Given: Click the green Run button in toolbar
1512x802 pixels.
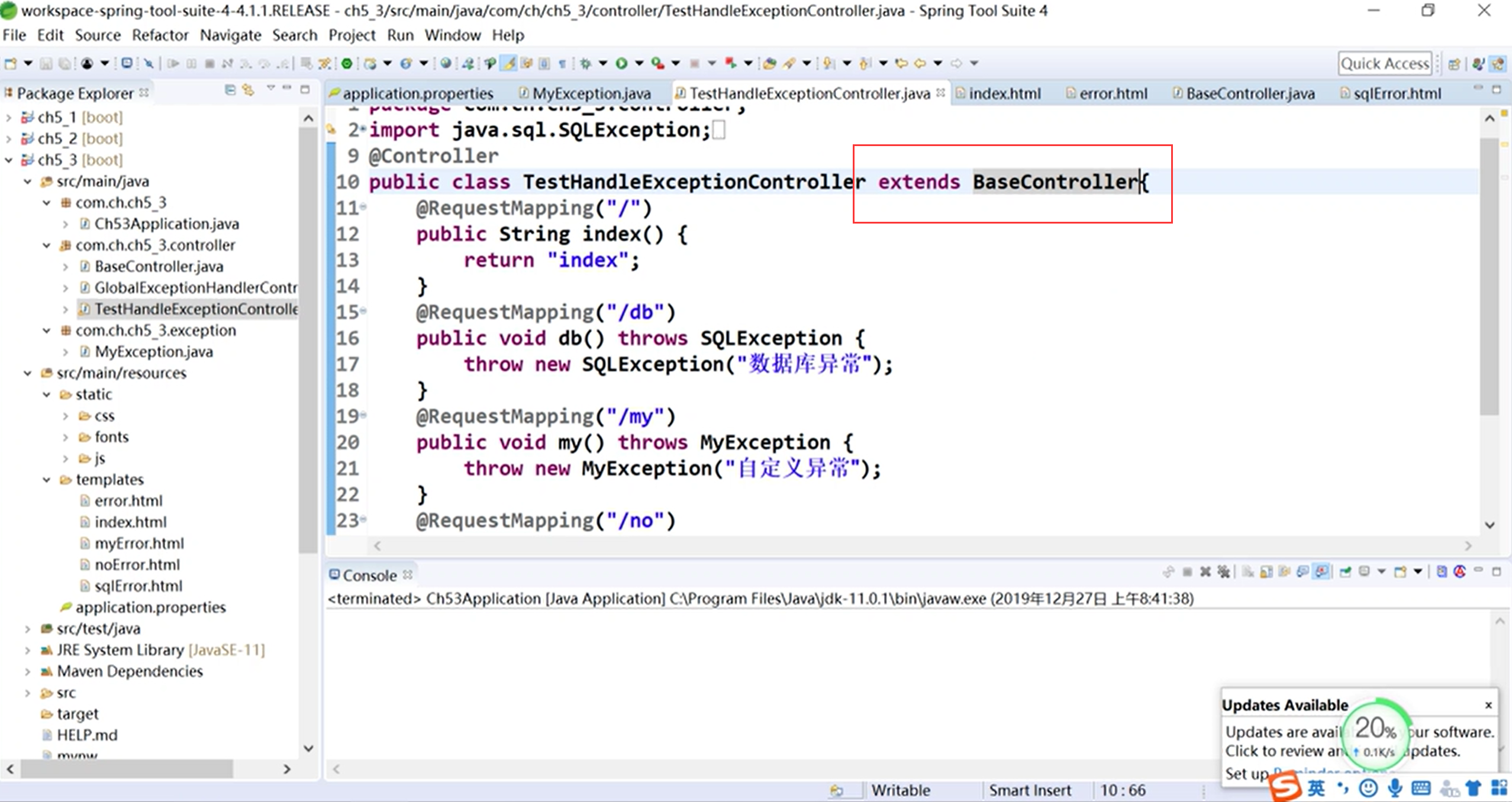Looking at the screenshot, I should pyautogui.click(x=621, y=63).
